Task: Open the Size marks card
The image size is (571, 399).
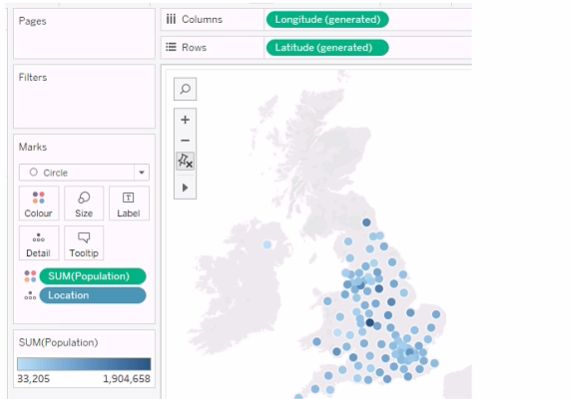Action: pyautogui.click(x=84, y=204)
